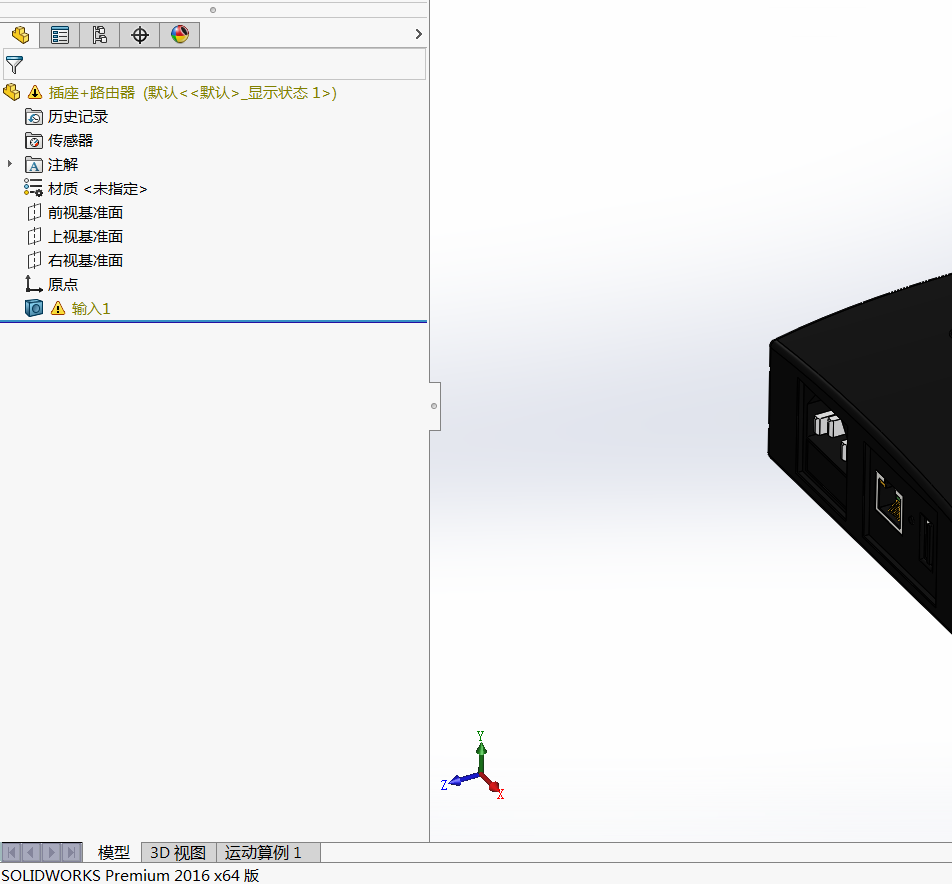952x884 pixels.
Task: Switch to the PropertyManager tab
Action: pyautogui.click(x=60, y=35)
